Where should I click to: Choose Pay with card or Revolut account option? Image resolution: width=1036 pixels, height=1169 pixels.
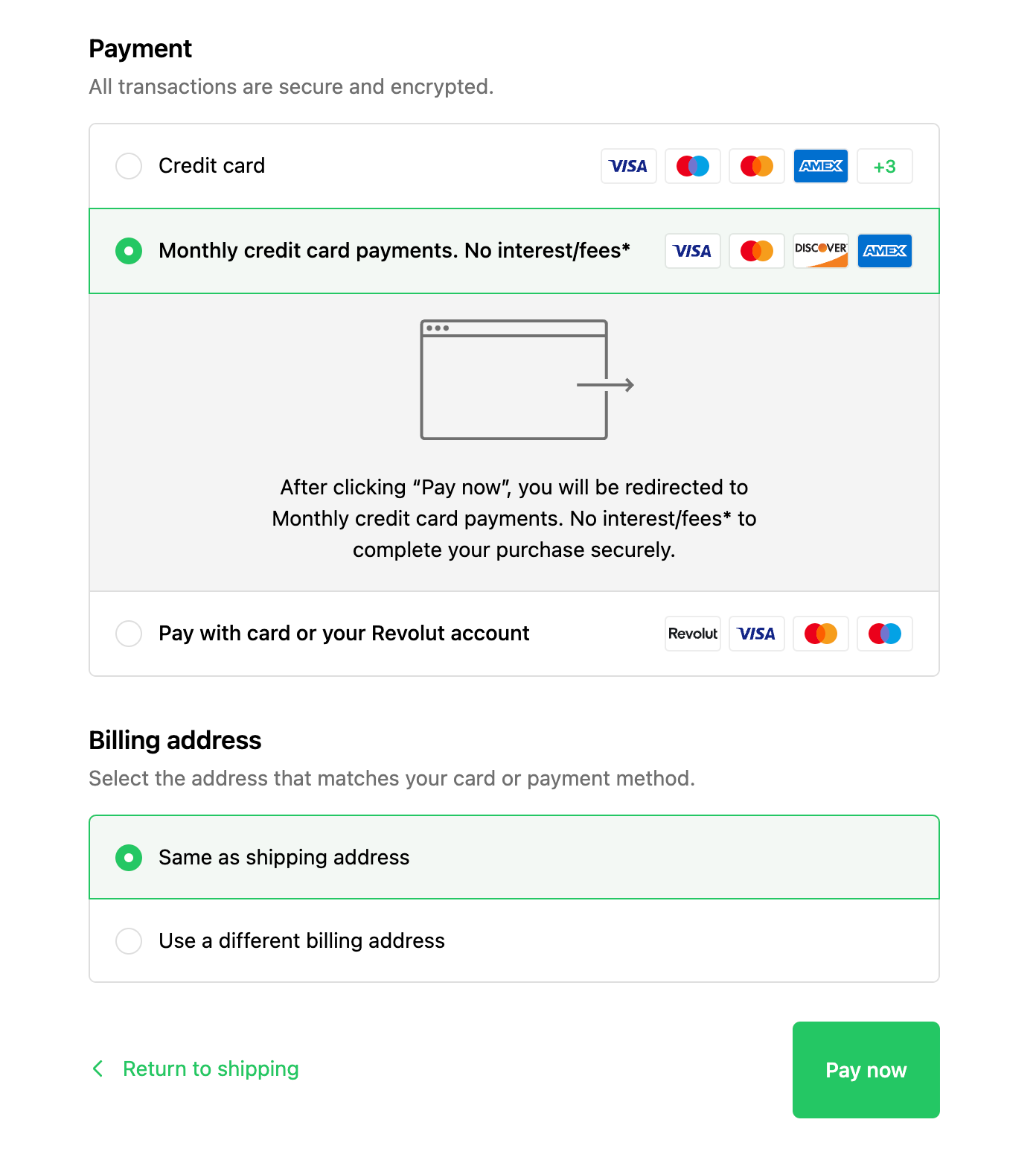[x=129, y=634]
